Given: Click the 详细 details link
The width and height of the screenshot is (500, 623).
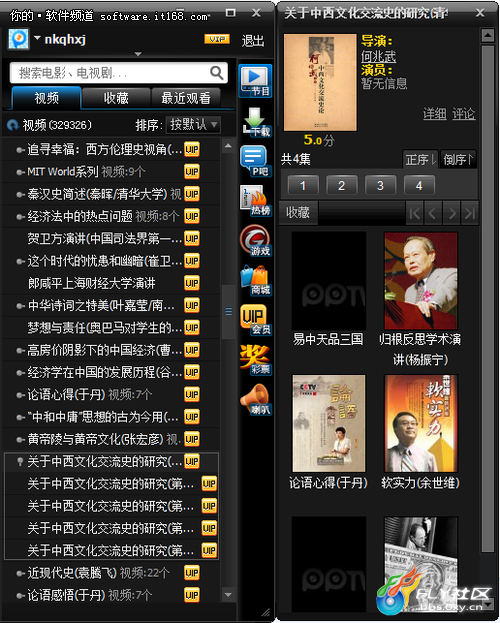Looking at the screenshot, I should pos(434,114).
